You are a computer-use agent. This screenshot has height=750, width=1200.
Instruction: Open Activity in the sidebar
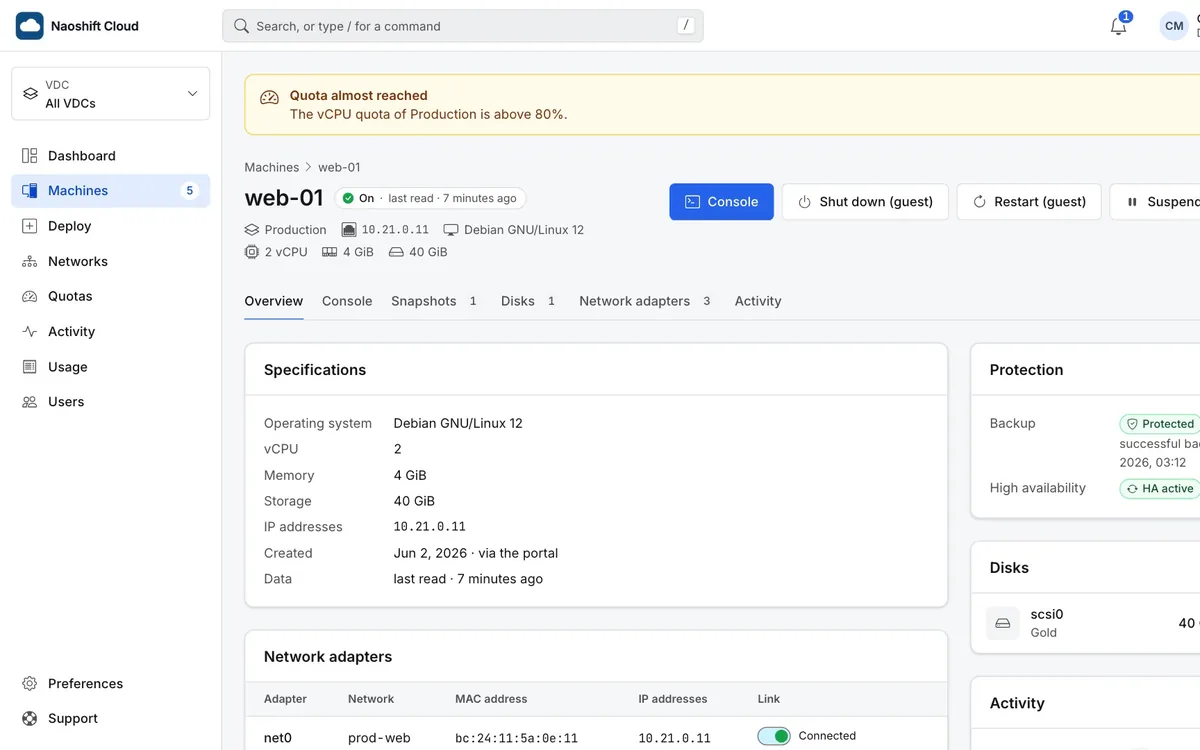(110, 332)
